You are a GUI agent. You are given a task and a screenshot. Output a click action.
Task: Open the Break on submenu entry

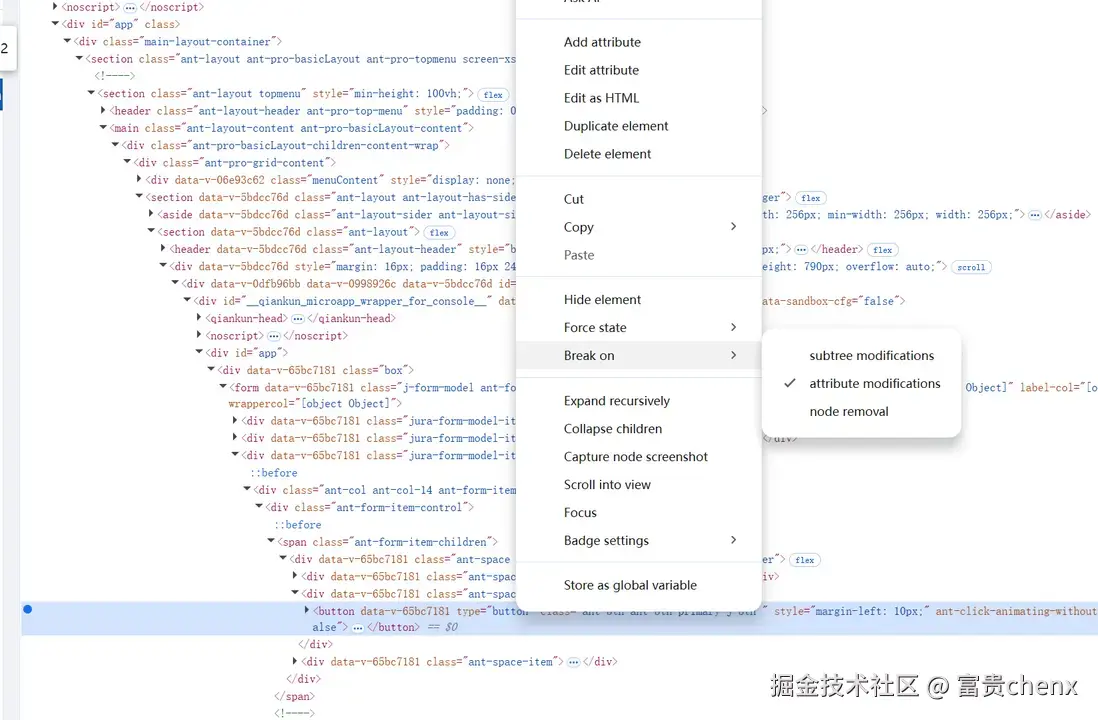point(639,356)
